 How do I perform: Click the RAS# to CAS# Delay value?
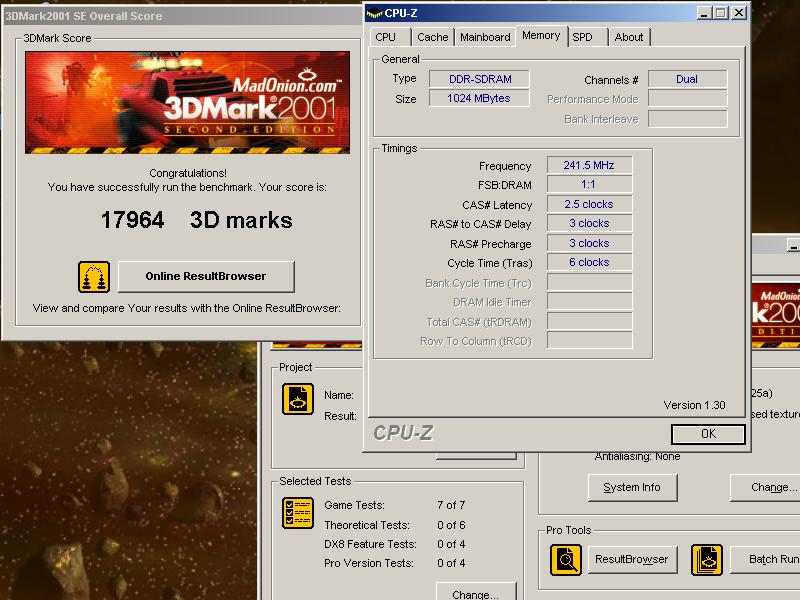(x=589, y=223)
